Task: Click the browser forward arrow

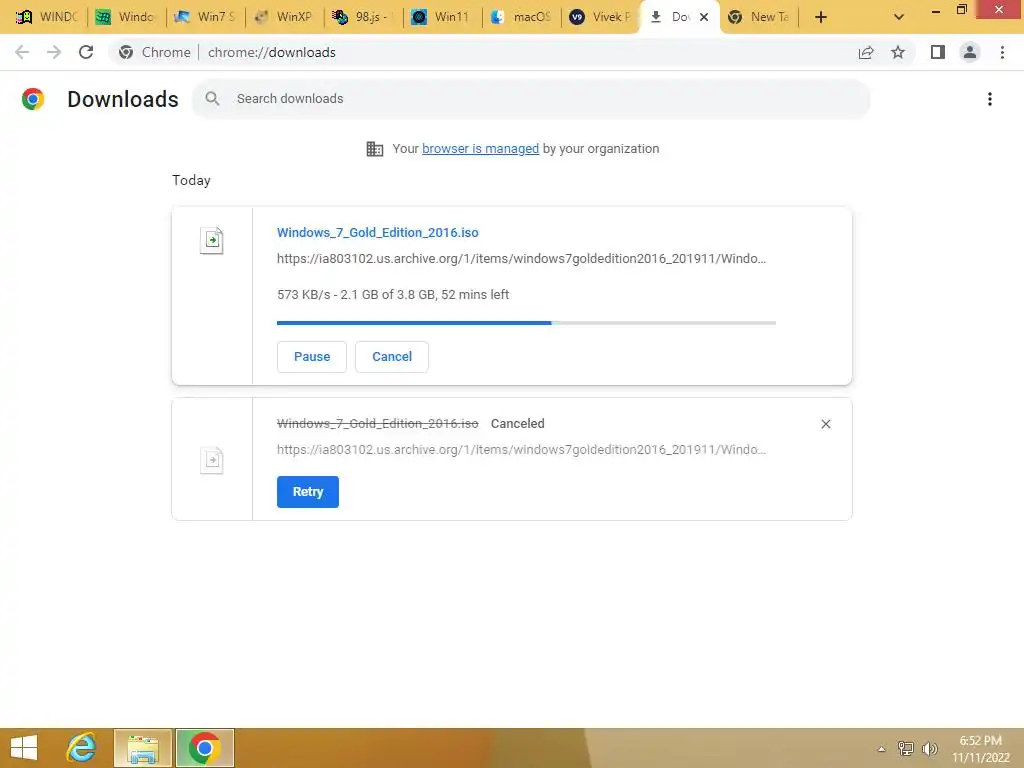Action: point(54,52)
